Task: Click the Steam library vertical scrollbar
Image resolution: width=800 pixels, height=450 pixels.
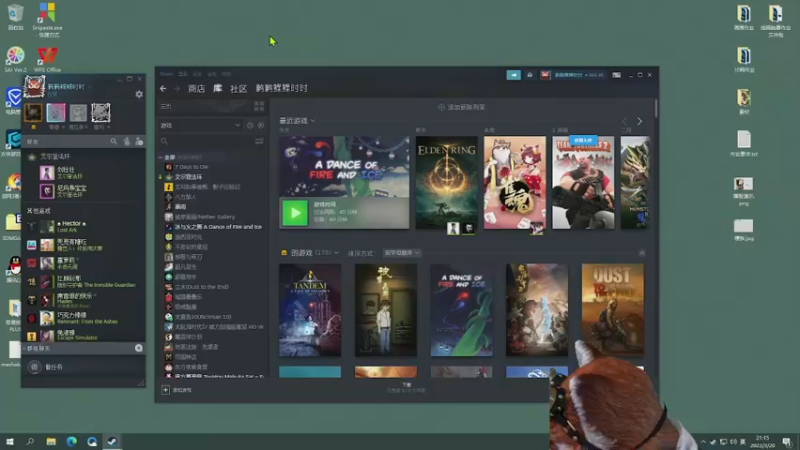Action: (656, 109)
